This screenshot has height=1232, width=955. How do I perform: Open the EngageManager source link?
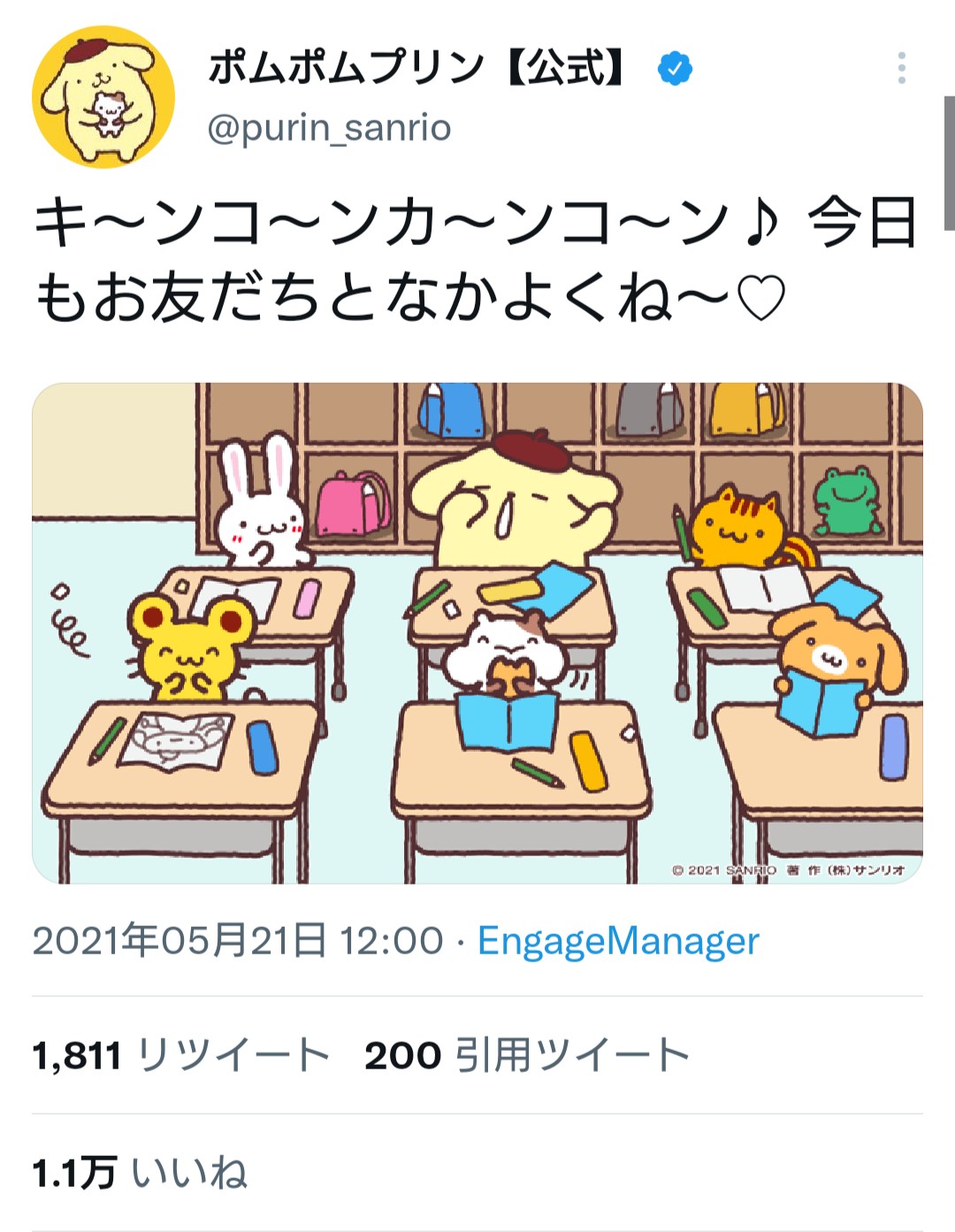click(618, 941)
